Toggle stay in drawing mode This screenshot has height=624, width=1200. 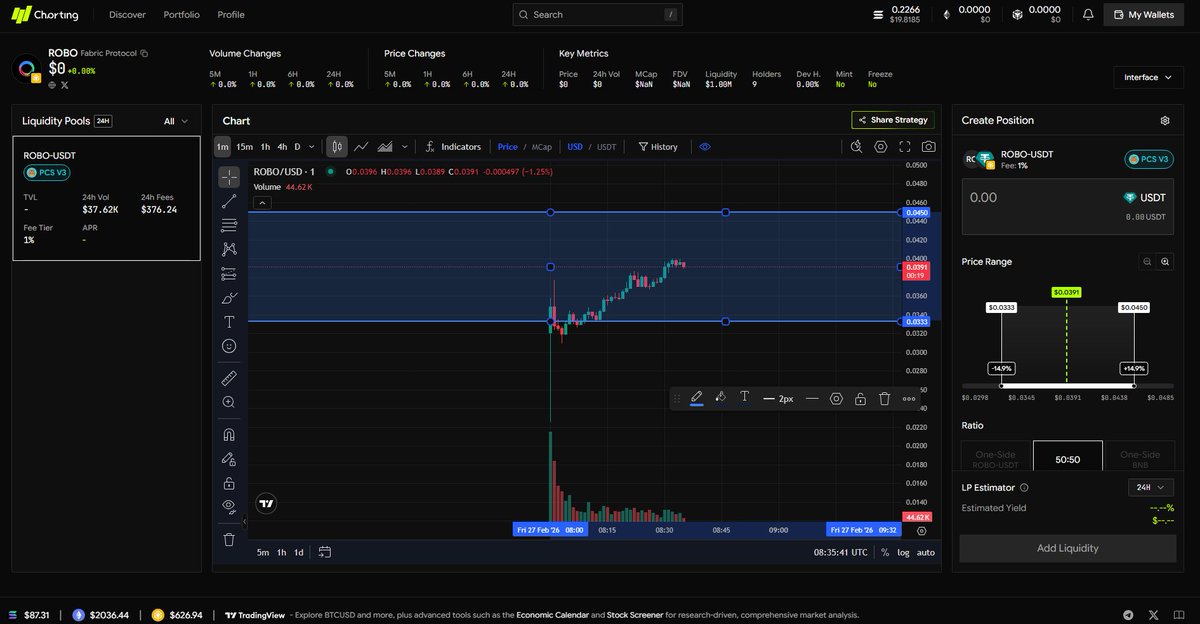click(229, 459)
